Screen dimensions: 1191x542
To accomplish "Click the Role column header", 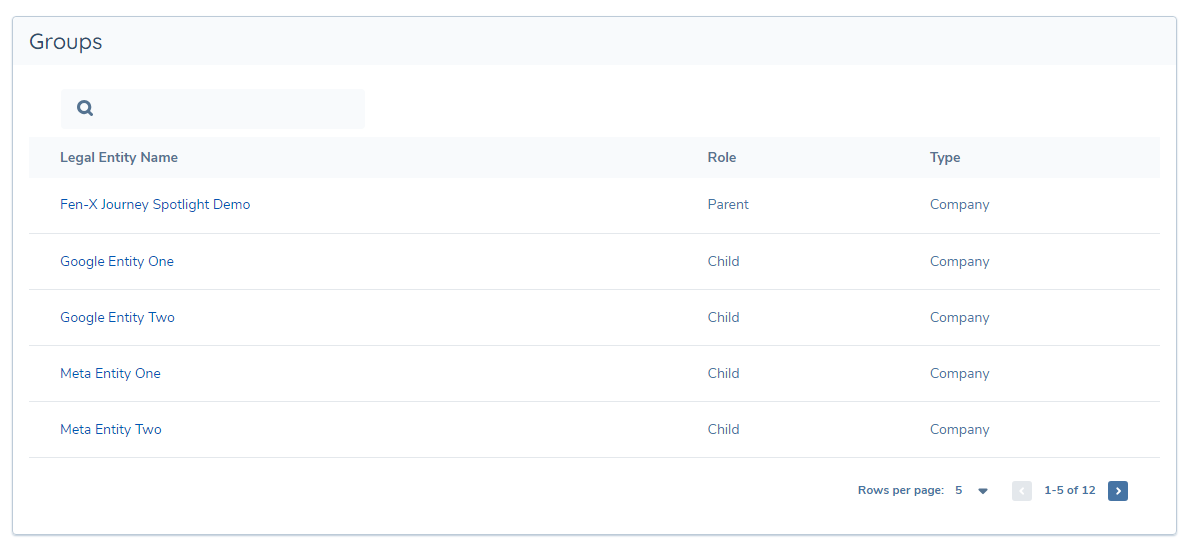I will (x=721, y=158).
